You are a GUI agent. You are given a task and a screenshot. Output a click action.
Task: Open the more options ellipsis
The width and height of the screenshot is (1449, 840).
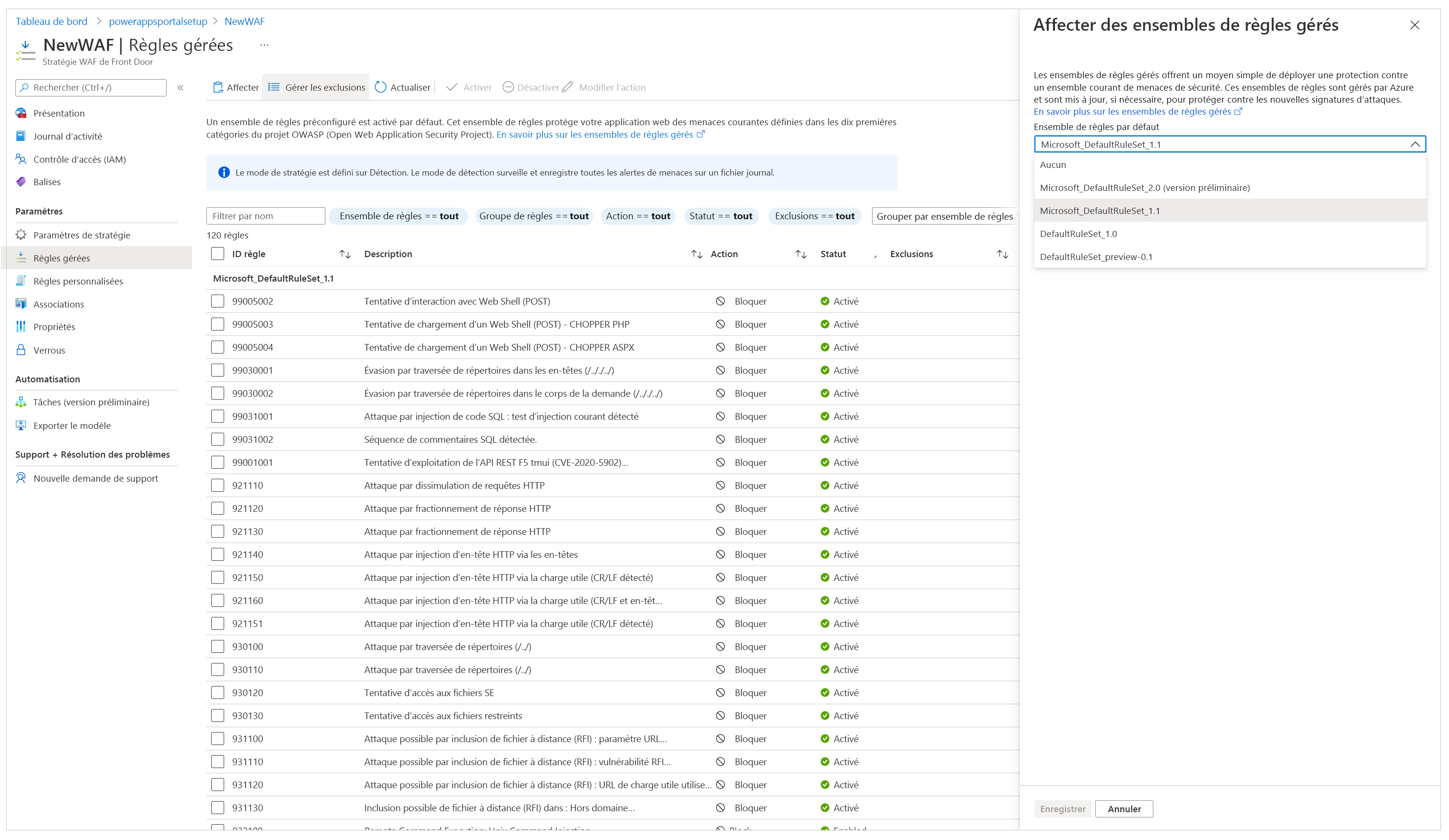(x=264, y=45)
